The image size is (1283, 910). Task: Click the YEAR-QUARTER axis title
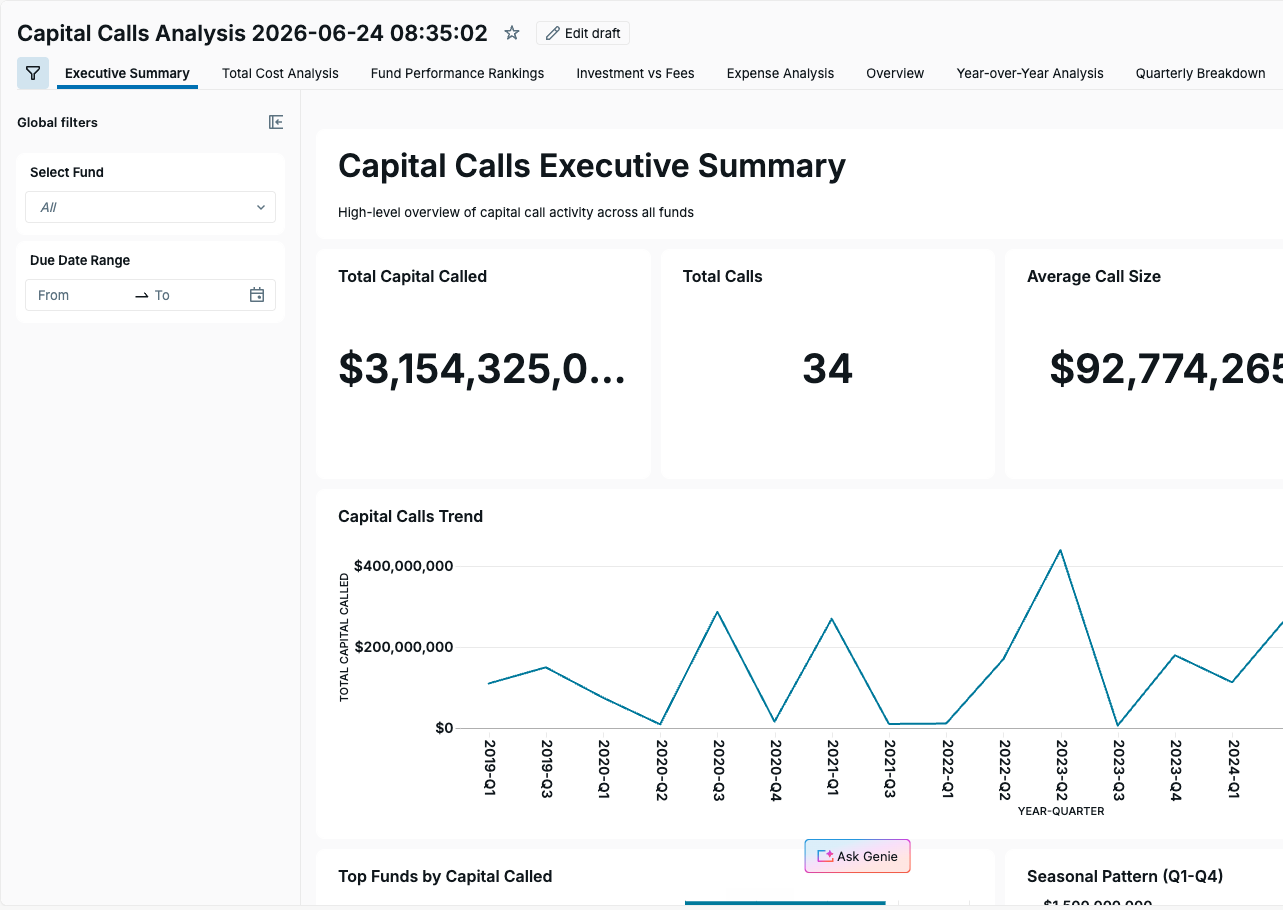1061,811
